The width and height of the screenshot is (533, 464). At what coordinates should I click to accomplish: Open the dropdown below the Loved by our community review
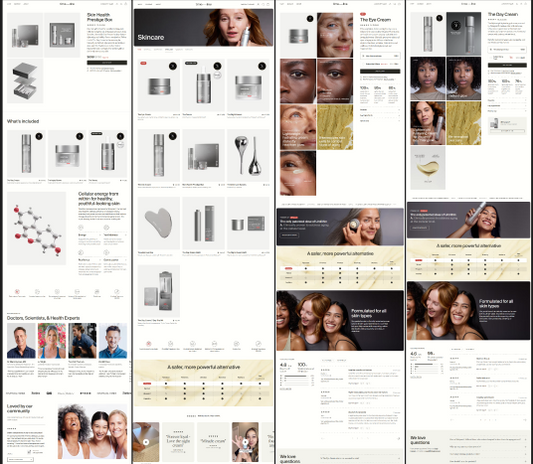20,459
